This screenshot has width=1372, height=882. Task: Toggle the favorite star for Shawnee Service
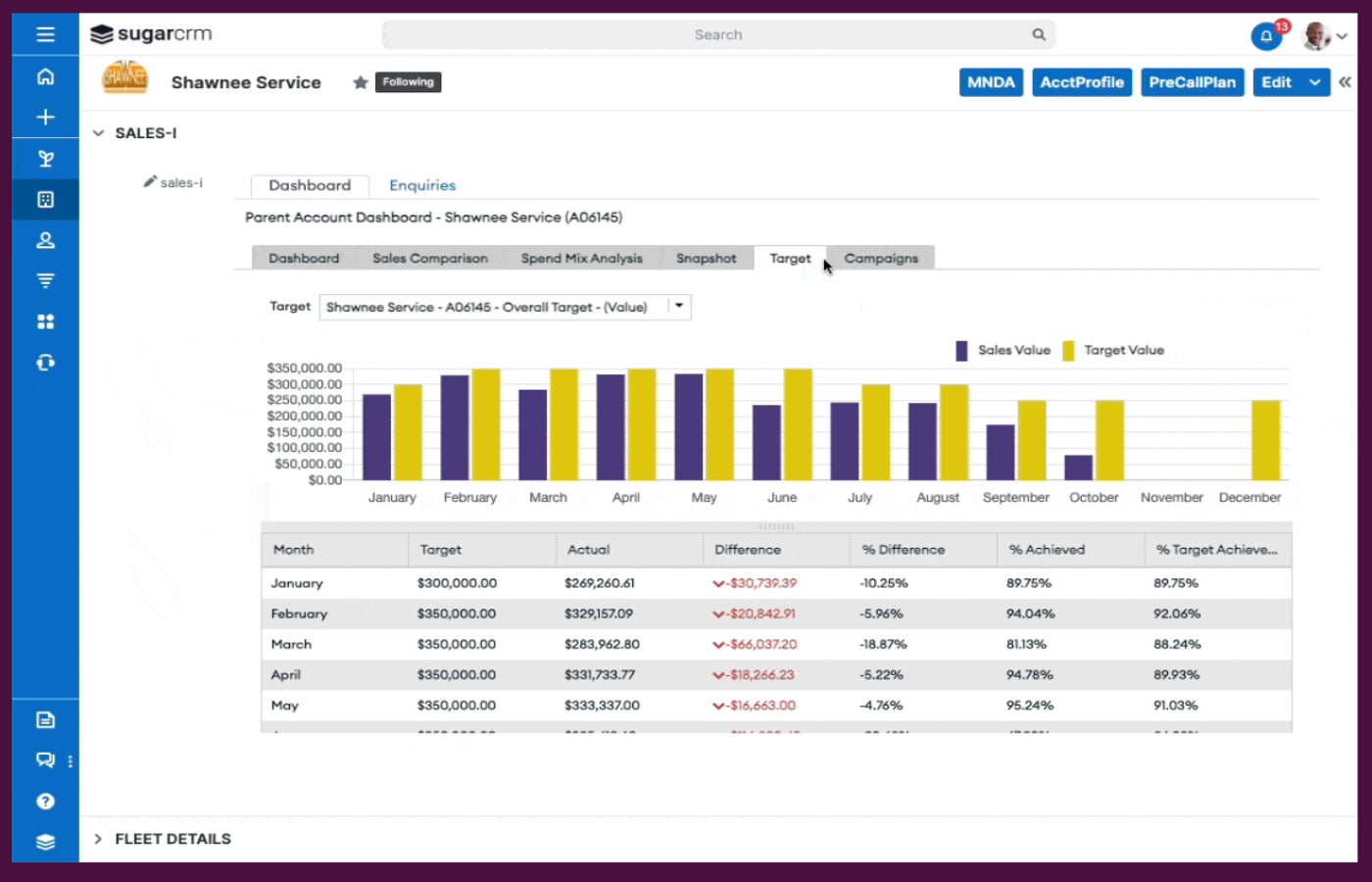(x=361, y=82)
